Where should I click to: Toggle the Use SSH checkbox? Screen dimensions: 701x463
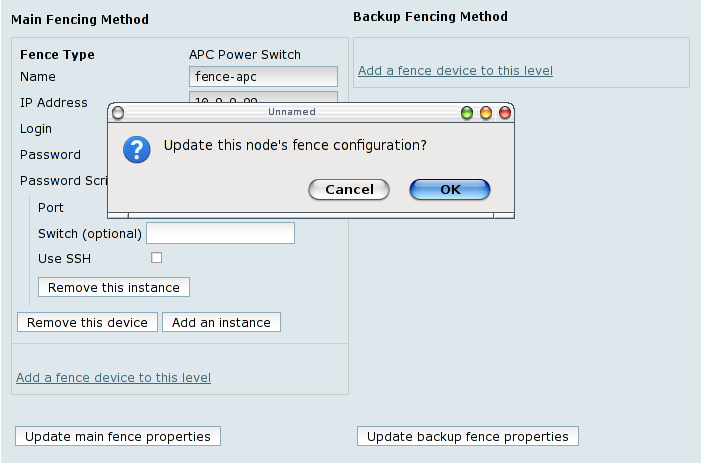click(156, 258)
